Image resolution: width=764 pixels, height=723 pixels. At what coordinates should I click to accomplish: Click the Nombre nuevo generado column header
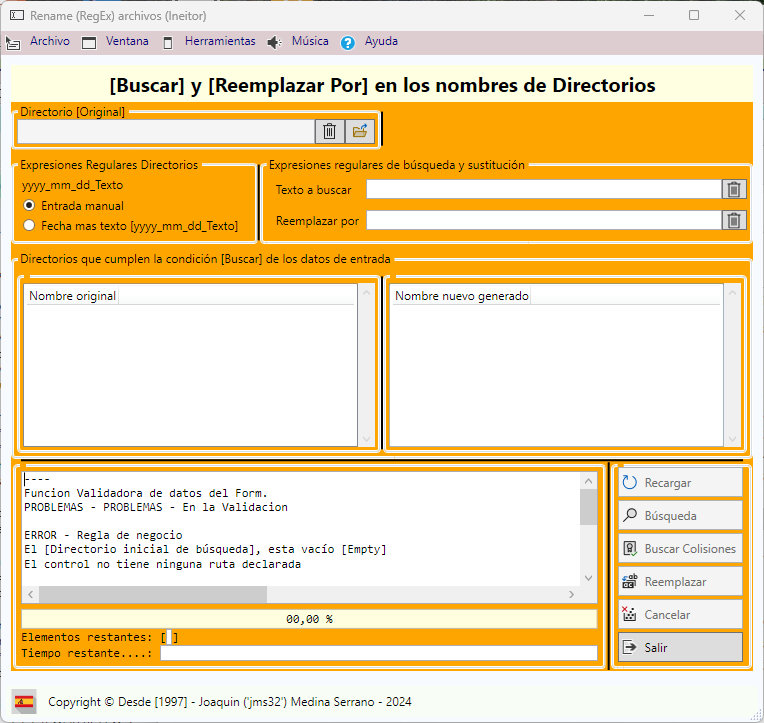point(461,296)
